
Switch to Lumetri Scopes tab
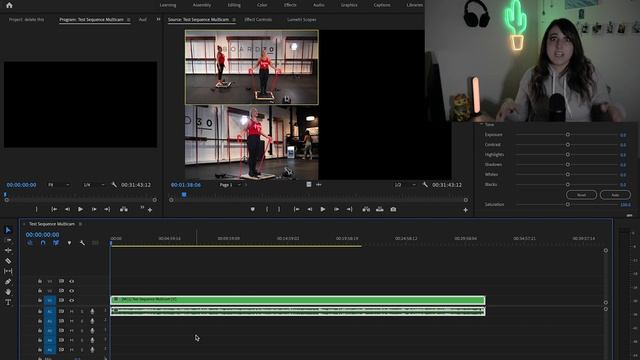tap(301, 20)
